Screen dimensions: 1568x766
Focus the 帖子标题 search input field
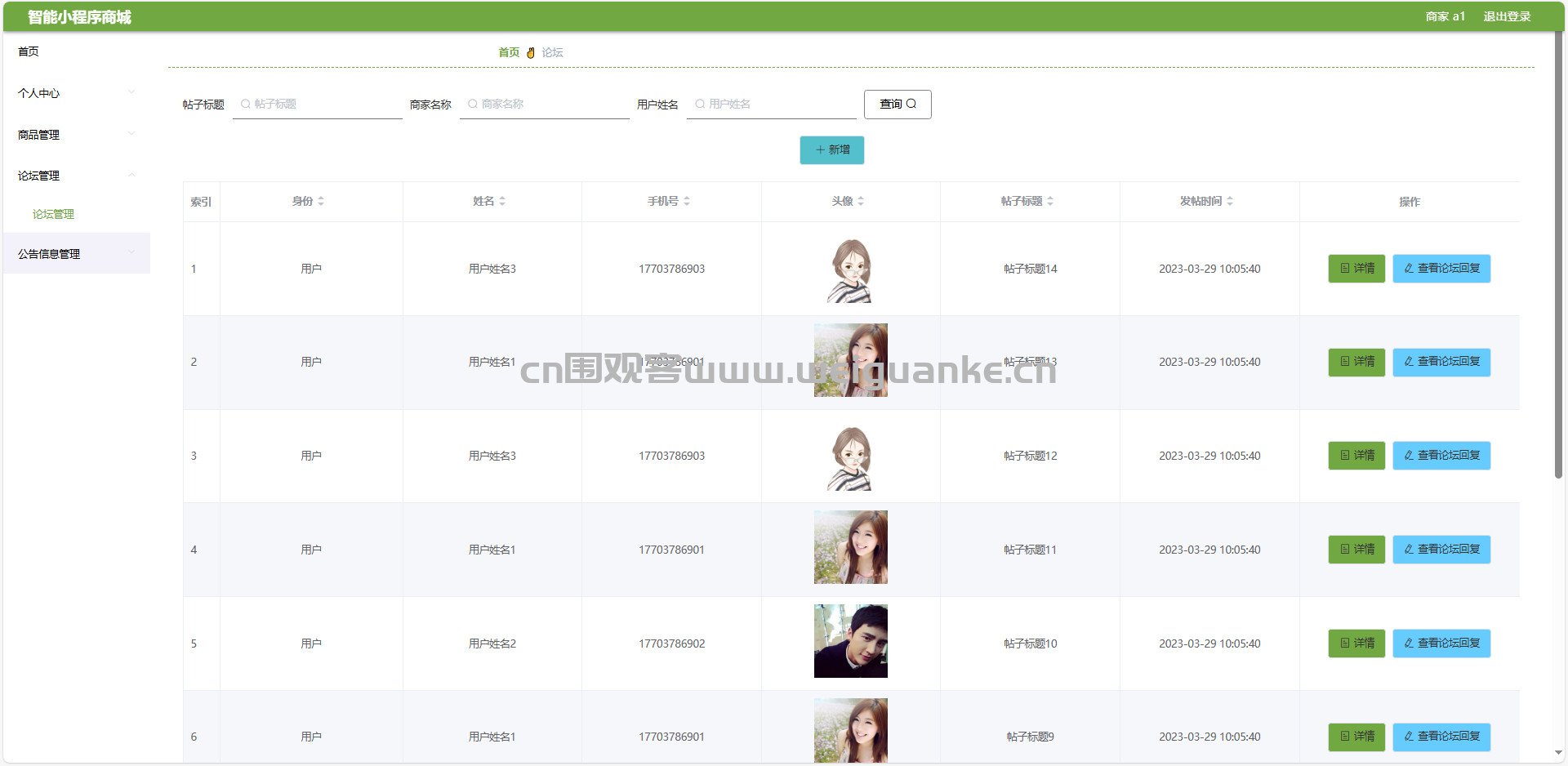(318, 105)
